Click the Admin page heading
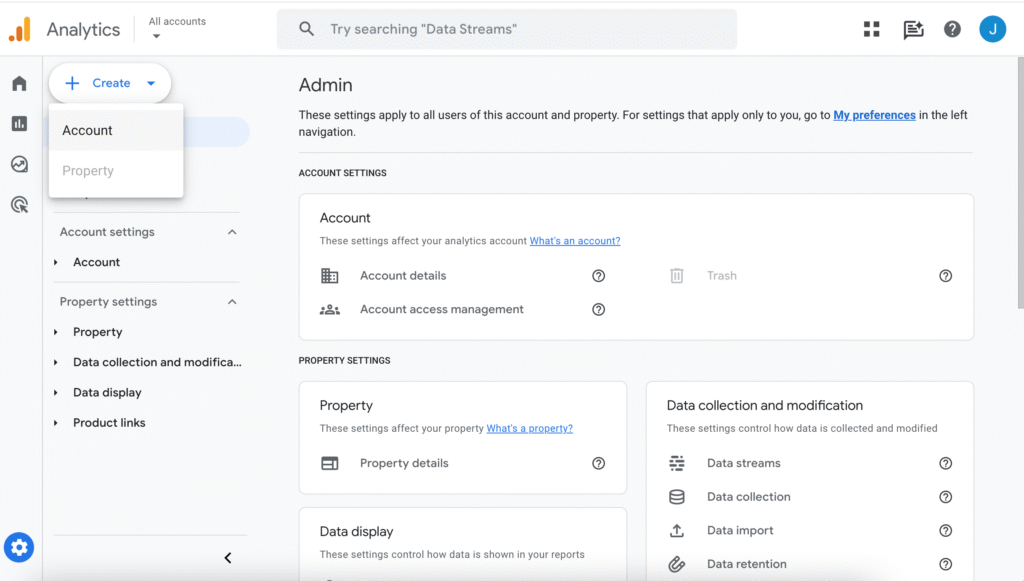The image size is (1024, 581). pos(325,85)
